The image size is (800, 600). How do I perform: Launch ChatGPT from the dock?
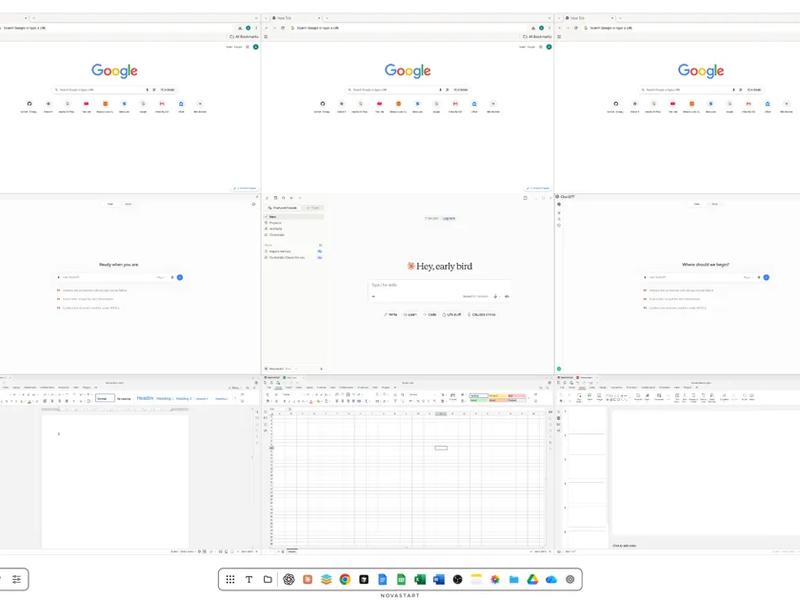[x=289, y=579]
